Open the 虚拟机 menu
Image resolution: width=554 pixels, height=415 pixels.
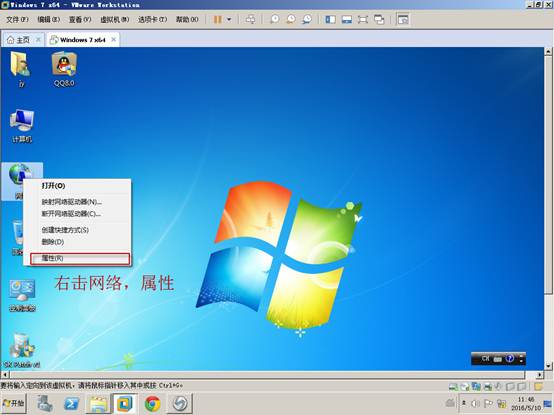coord(114,19)
